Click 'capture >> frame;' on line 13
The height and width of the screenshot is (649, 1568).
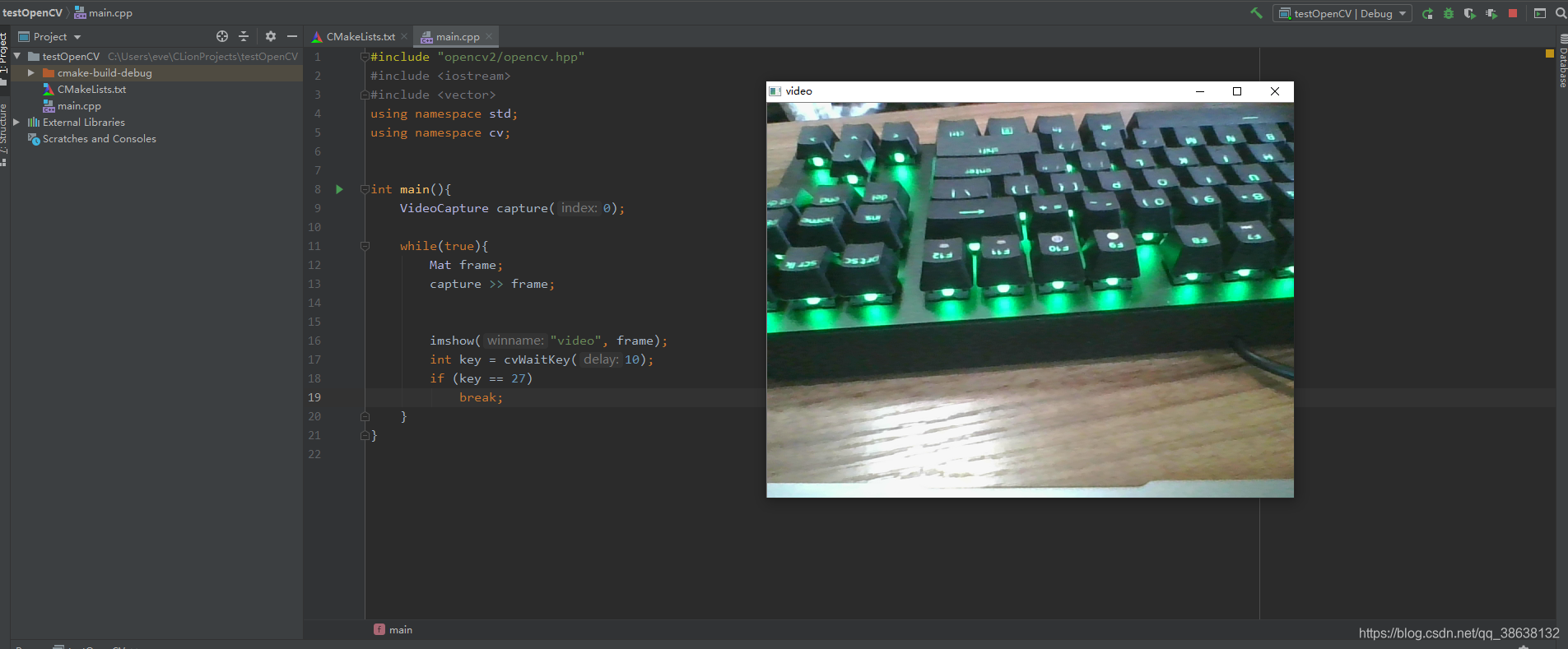click(492, 284)
